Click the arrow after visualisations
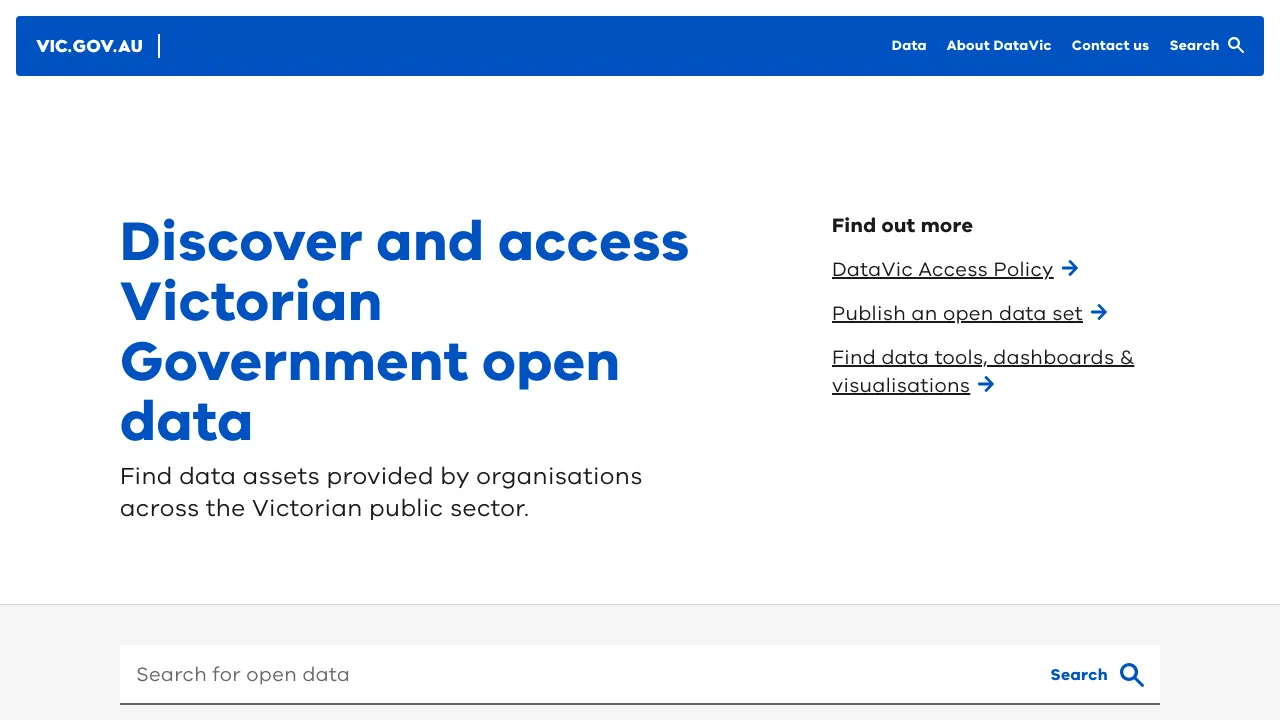This screenshot has width=1280, height=720. point(986,384)
